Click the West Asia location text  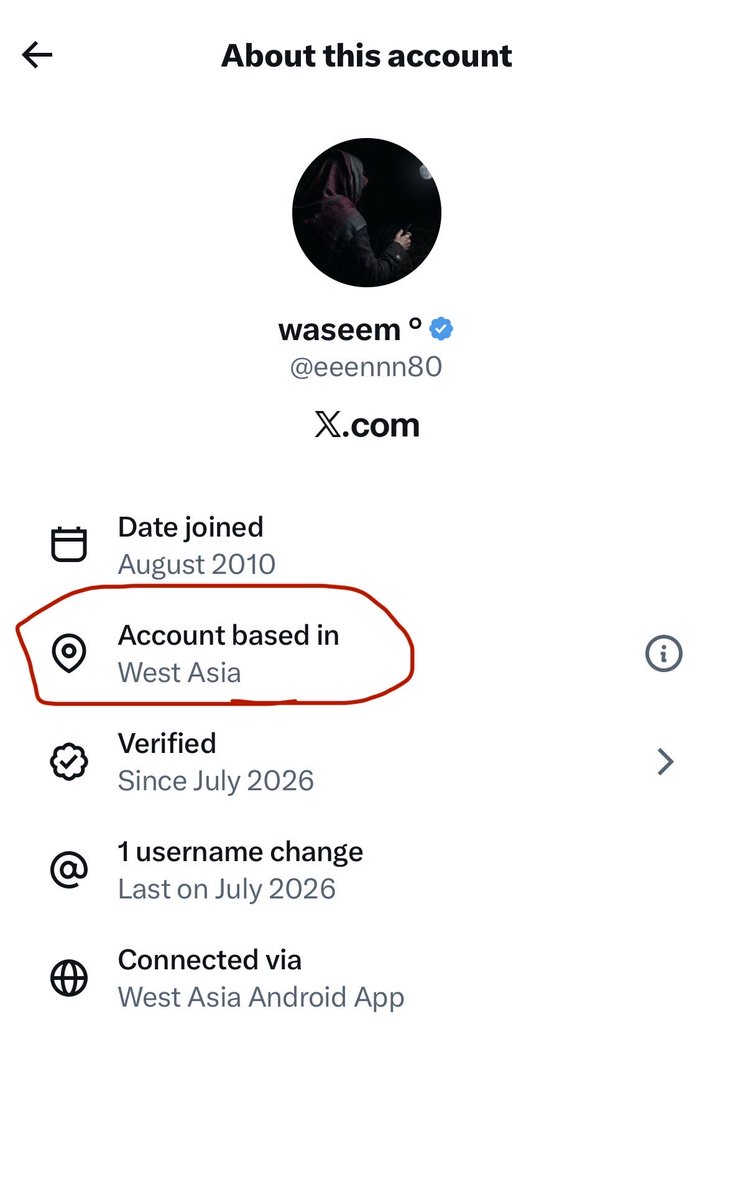coord(180,672)
